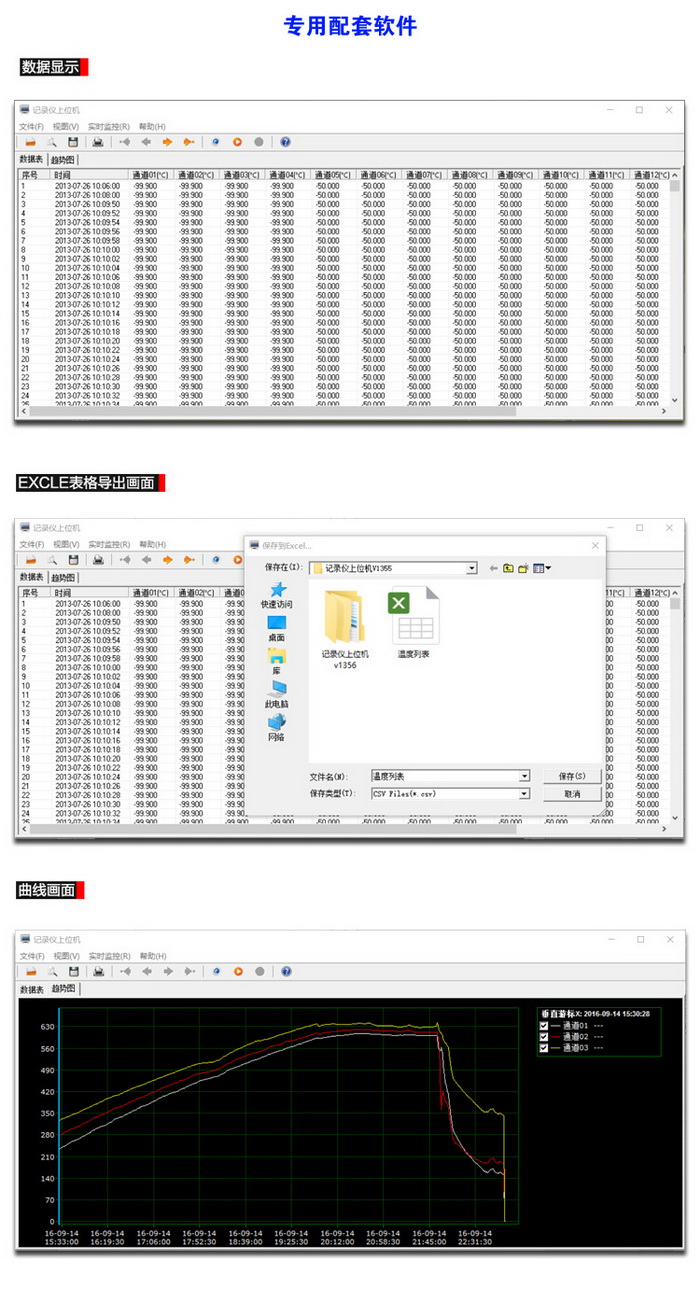
Task: Create a new folder in the save dialog
Action: [523, 568]
